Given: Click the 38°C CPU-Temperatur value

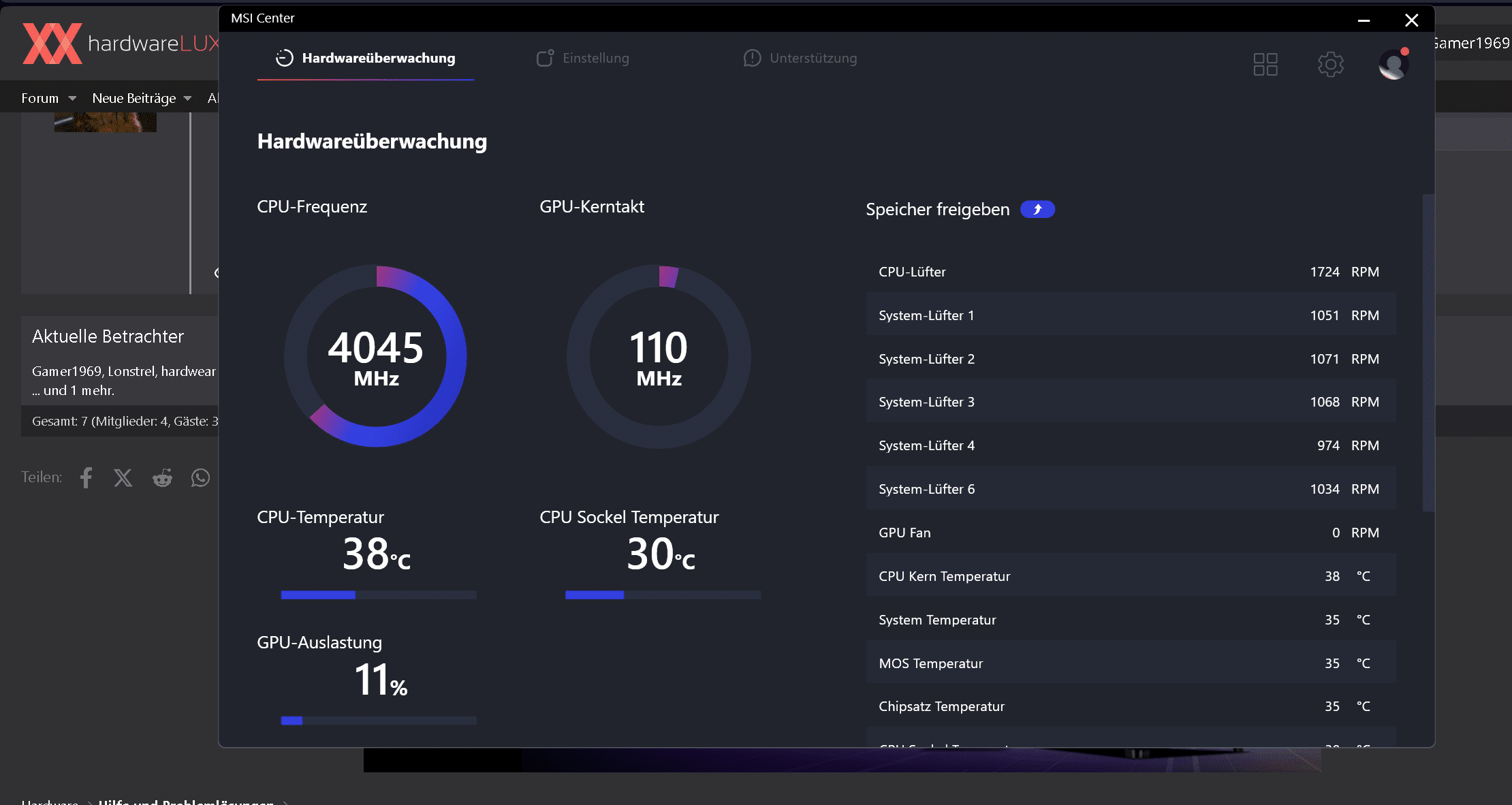Looking at the screenshot, I should (x=377, y=554).
